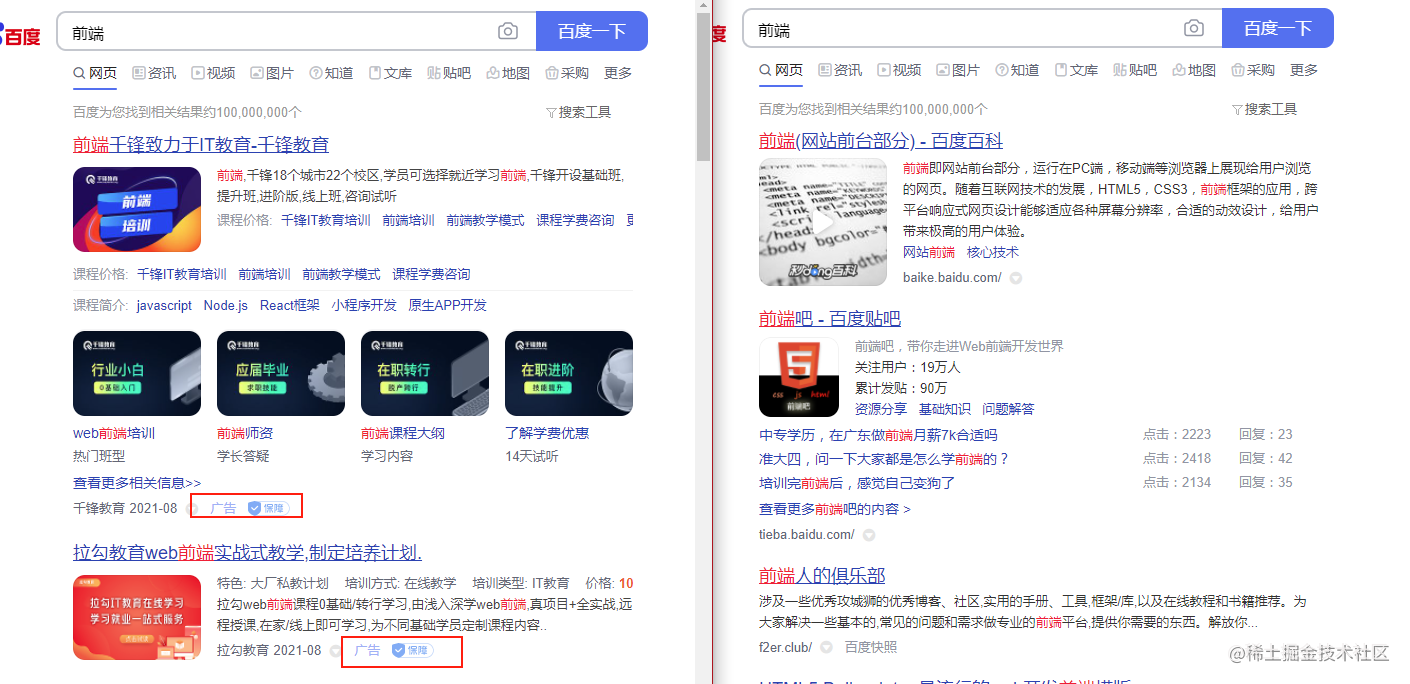1410x684 pixels.
Task: Click the camera image-search icon in left page
Action: click(508, 32)
